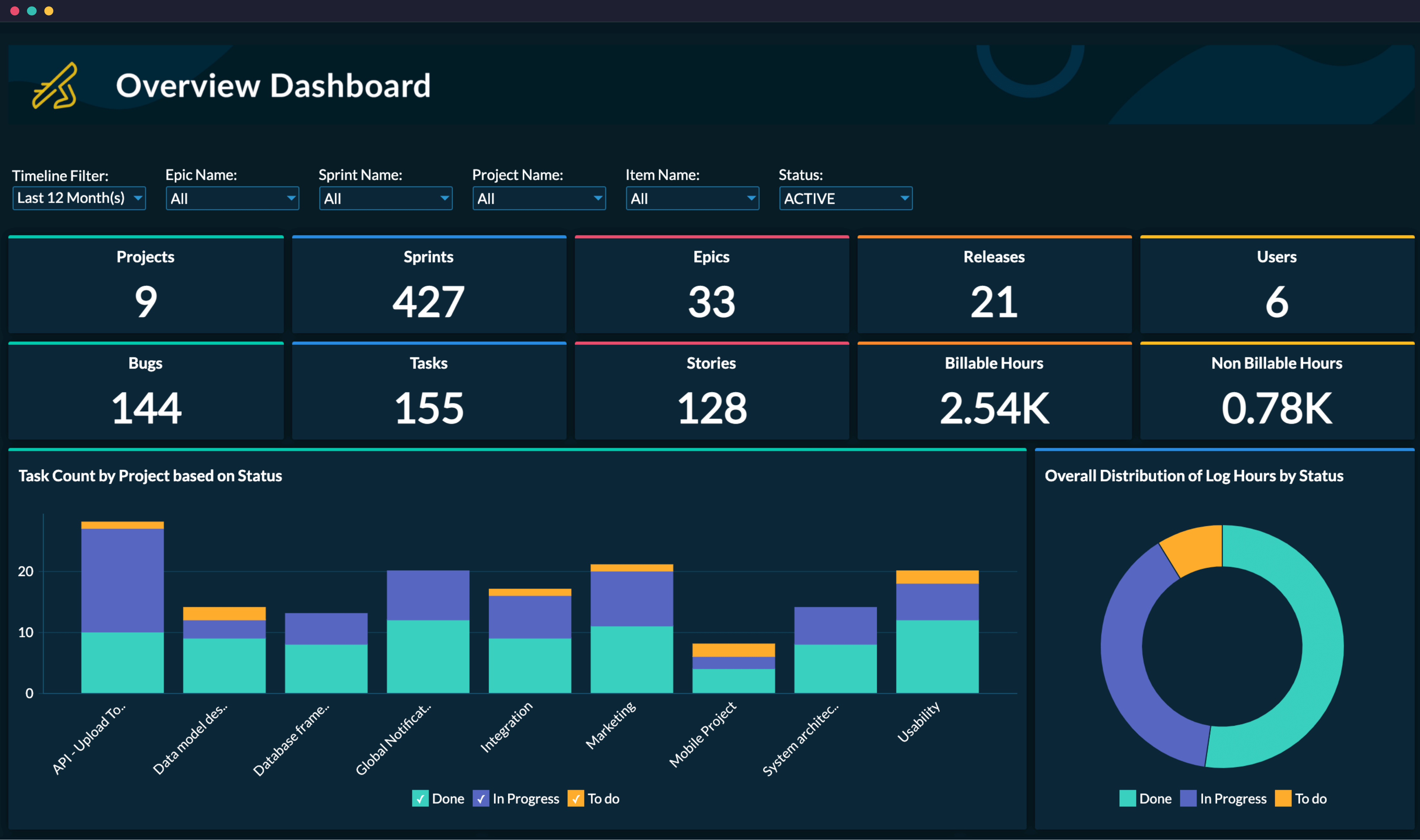
Task: Click the purple segment of API - Upload bar
Action: pyautogui.click(x=122, y=580)
